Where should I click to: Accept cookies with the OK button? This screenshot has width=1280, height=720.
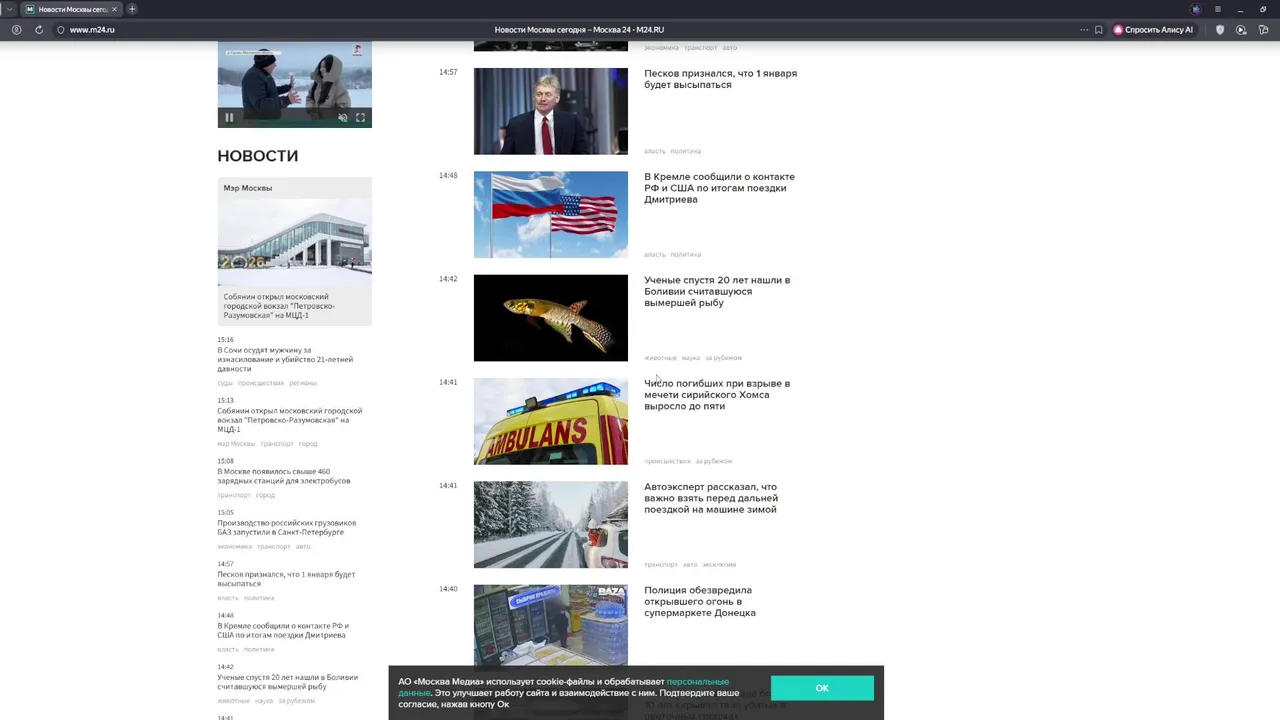[822, 688]
